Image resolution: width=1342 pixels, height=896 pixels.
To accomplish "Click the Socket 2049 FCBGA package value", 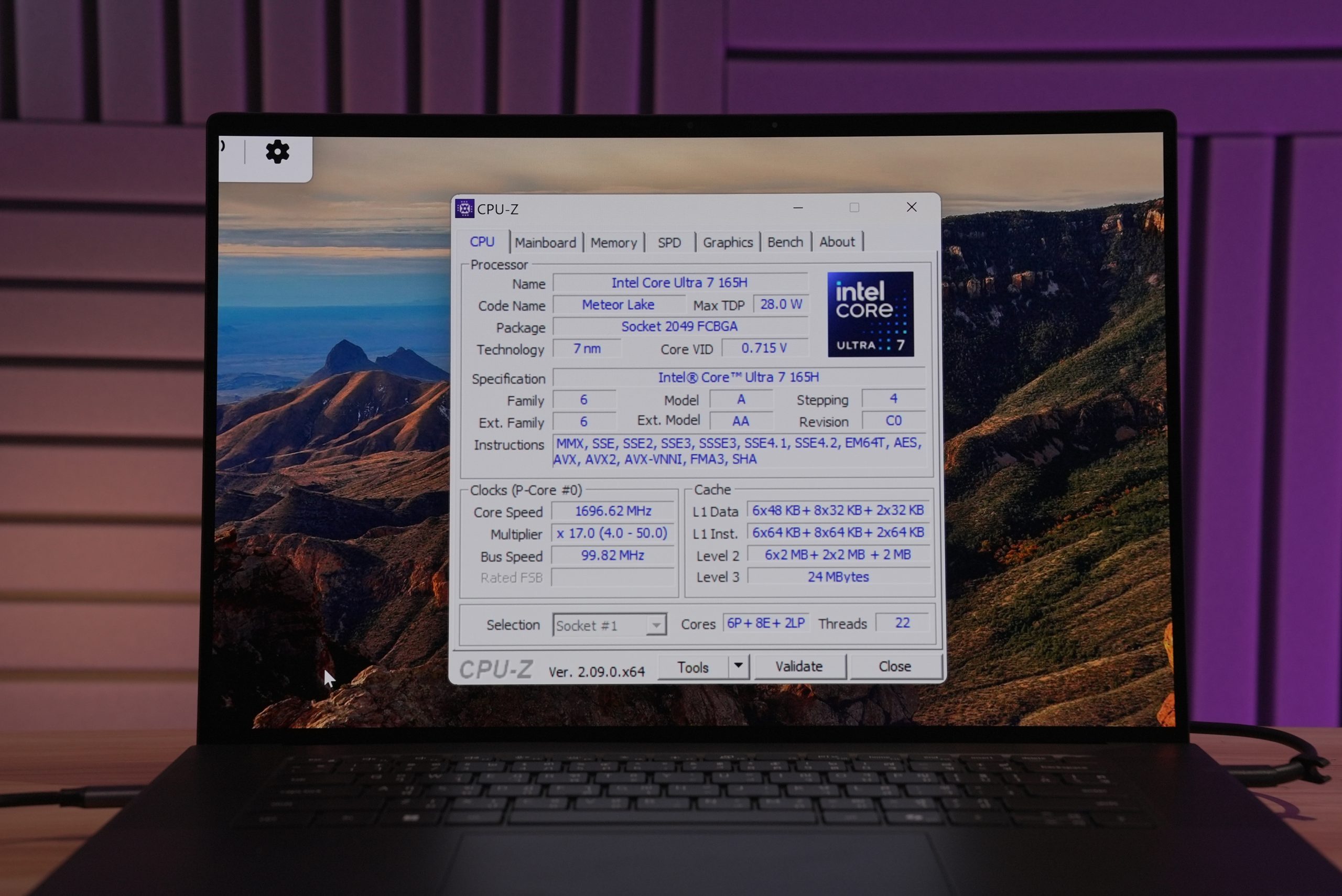I will pyautogui.click(x=679, y=326).
